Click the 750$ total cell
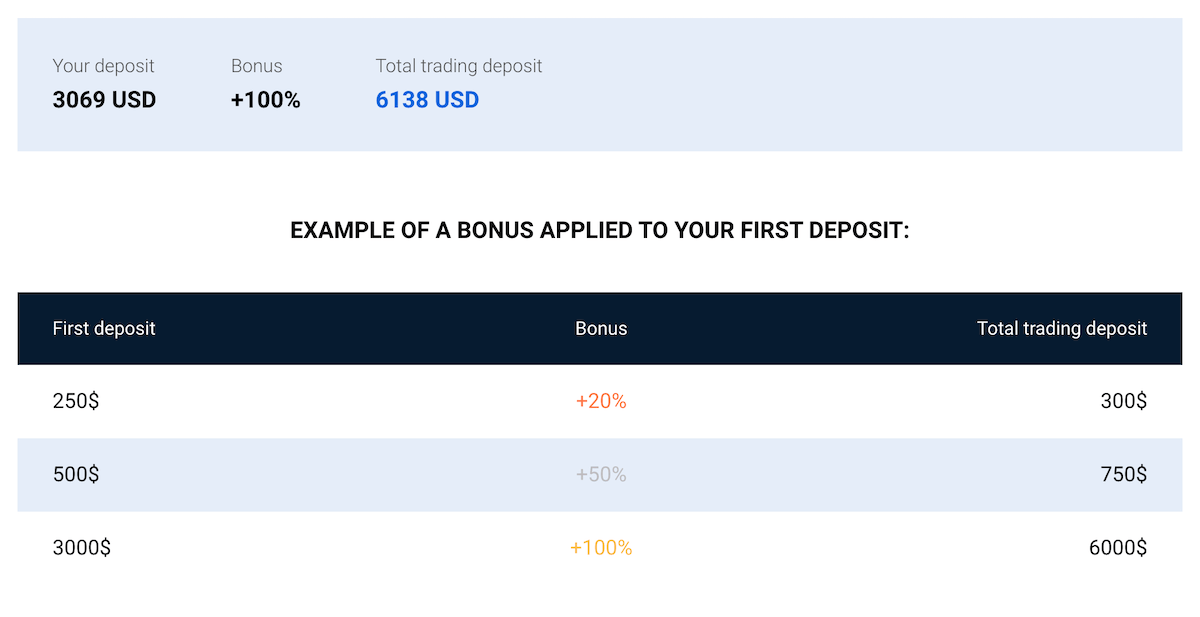This screenshot has width=1200, height=617. pyautogui.click(x=1124, y=474)
